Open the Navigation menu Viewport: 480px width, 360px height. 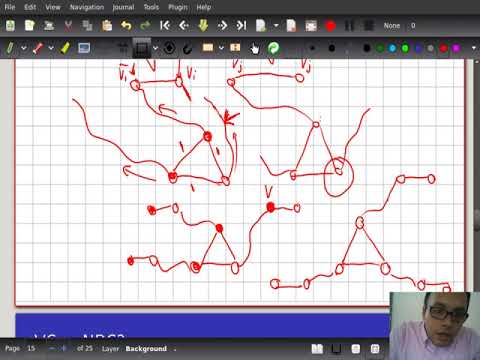point(87,7)
